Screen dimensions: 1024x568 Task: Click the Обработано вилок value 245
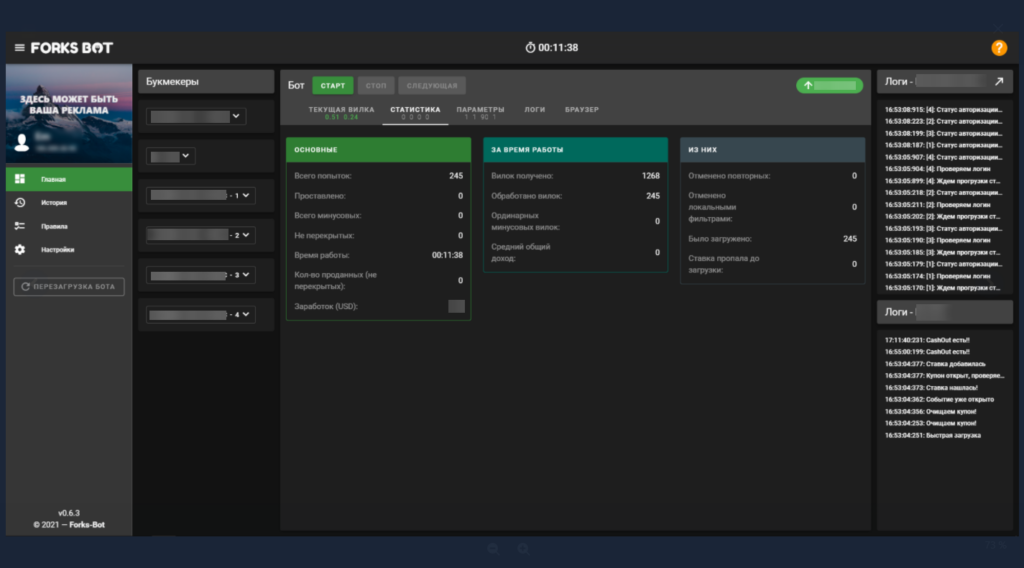coord(653,196)
